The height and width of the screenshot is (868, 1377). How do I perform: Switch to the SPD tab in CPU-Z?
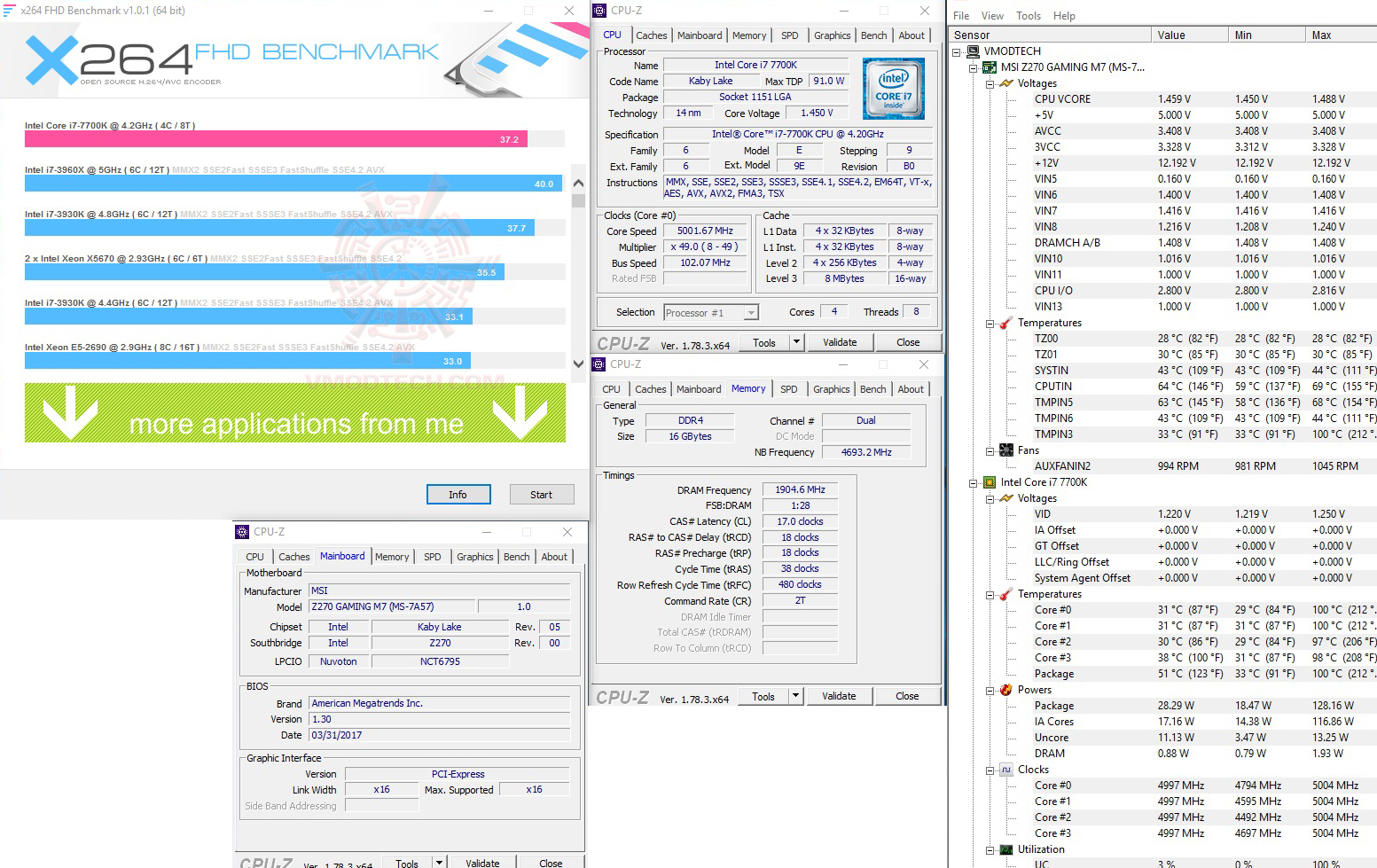pos(788,35)
